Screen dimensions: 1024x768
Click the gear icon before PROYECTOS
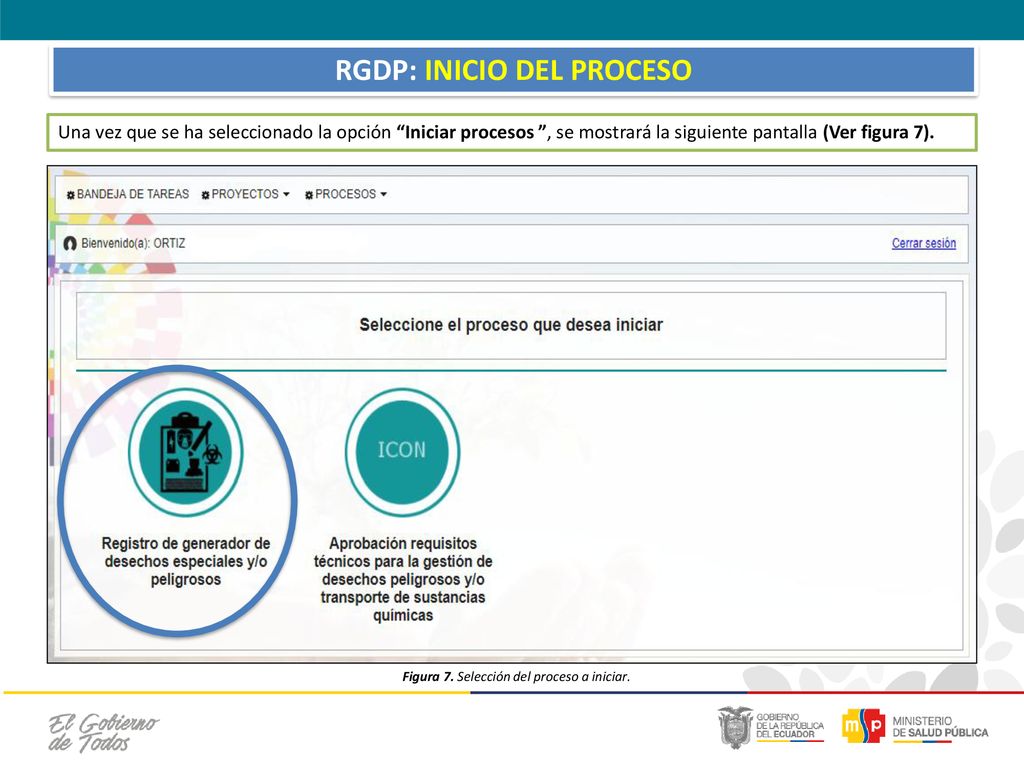tap(205, 195)
